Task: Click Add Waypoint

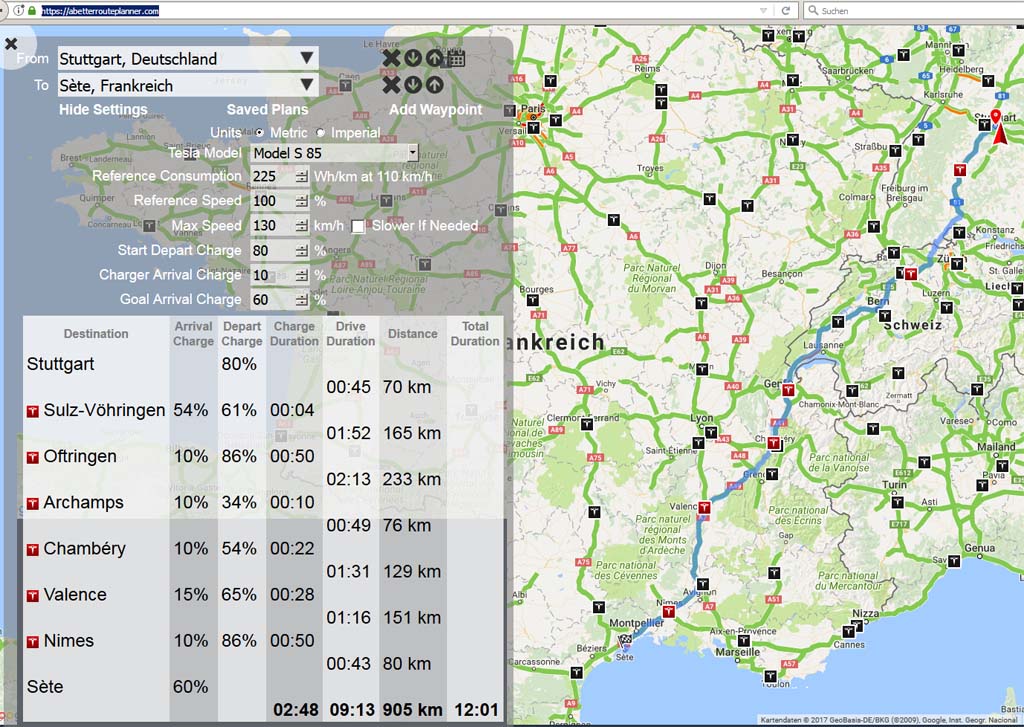Action: [x=435, y=110]
